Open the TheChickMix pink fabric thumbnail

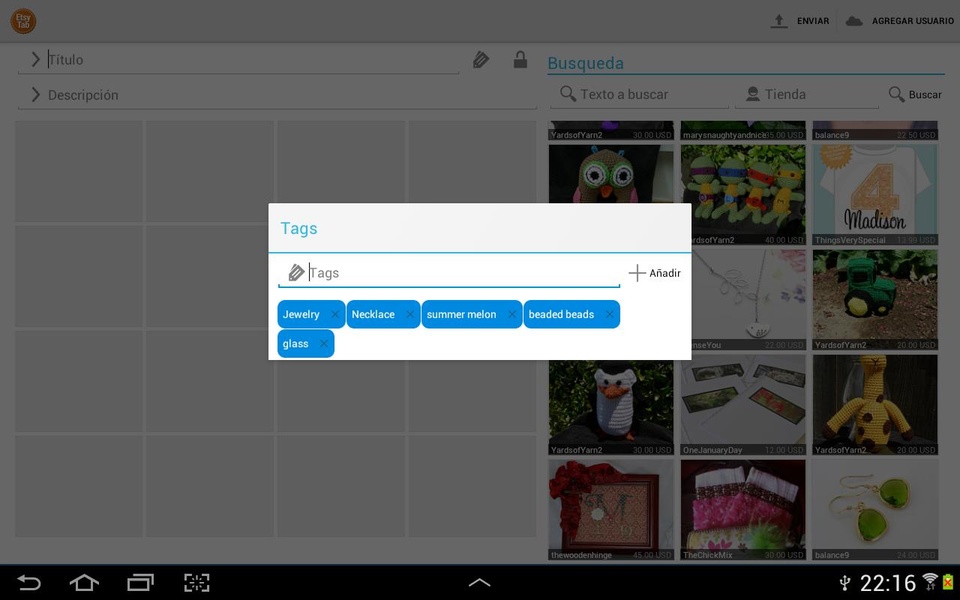point(743,509)
